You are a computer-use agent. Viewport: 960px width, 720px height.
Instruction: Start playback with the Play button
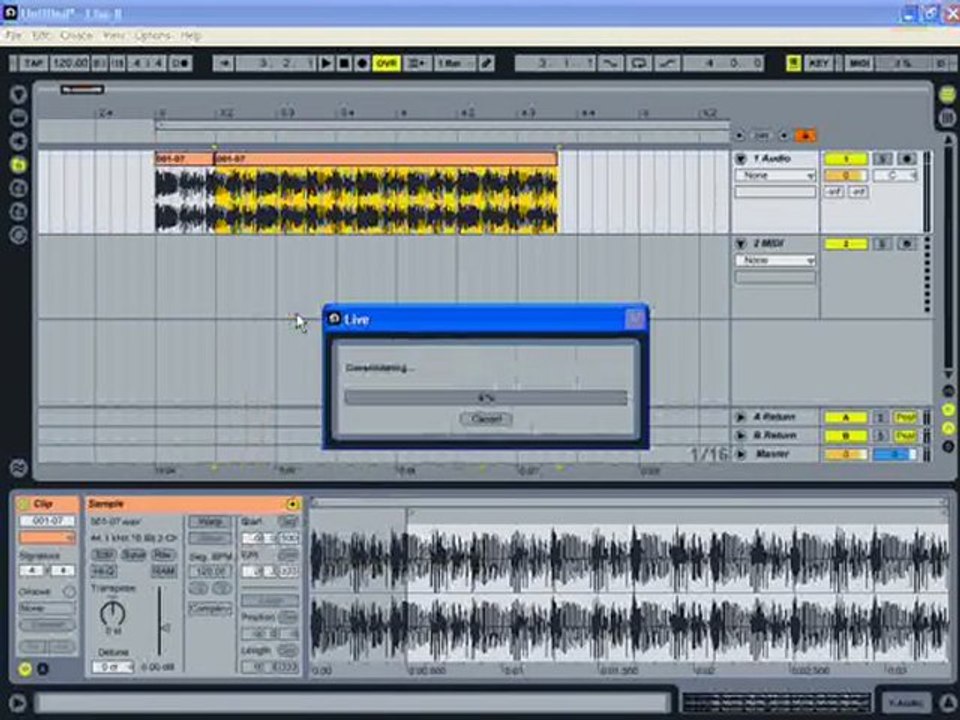pyautogui.click(x=326, y=63)
